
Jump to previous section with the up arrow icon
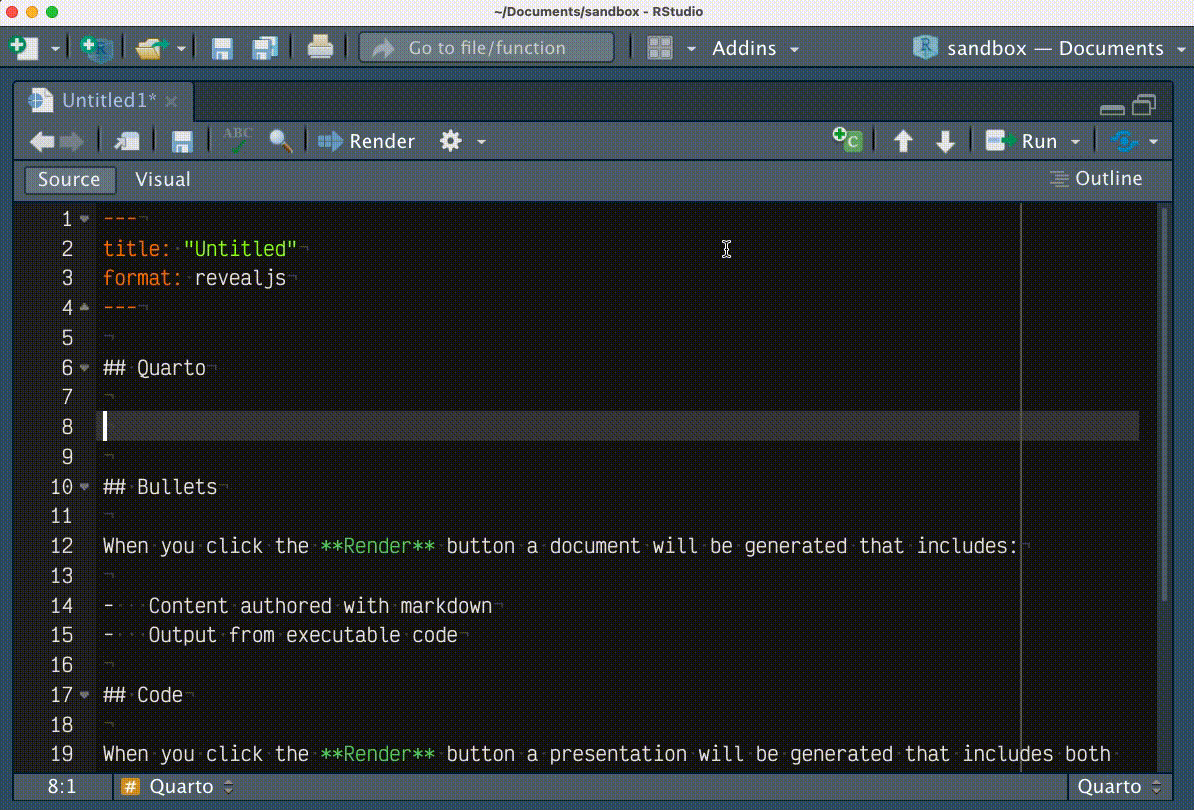coord(903,141)
